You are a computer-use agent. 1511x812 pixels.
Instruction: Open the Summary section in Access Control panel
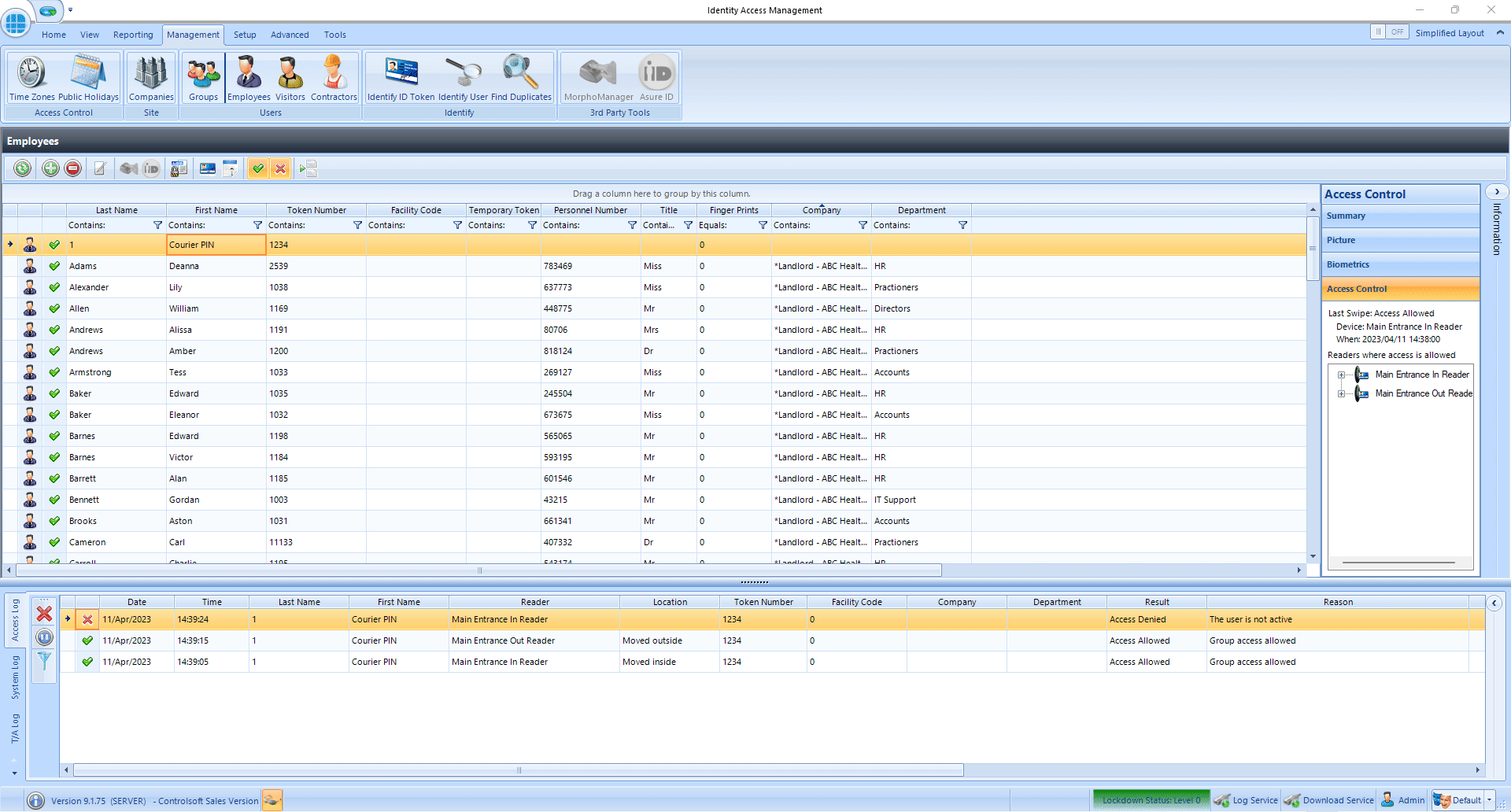pos(1400,216)
